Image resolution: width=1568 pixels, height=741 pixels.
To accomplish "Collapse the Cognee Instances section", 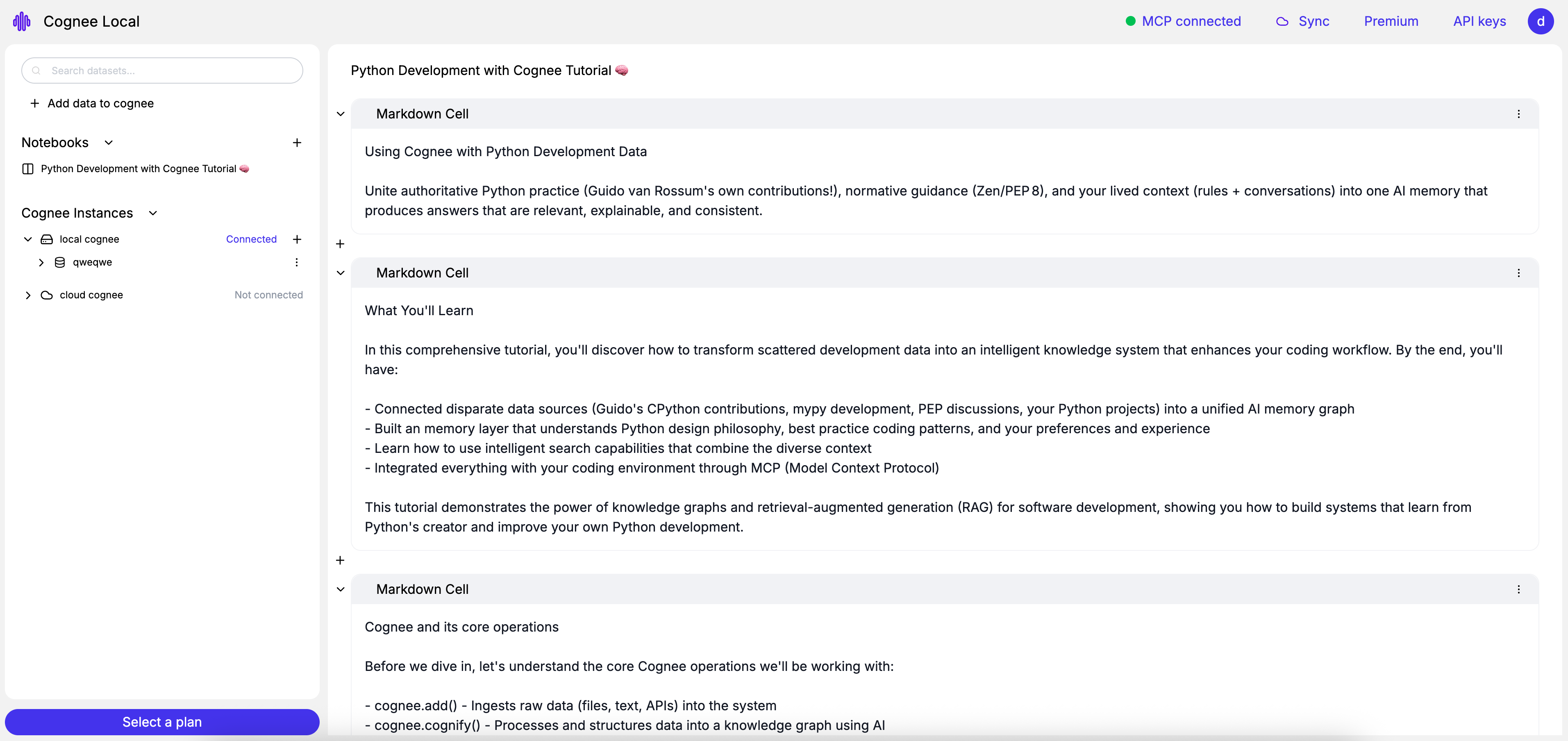I will click(153, 213).
